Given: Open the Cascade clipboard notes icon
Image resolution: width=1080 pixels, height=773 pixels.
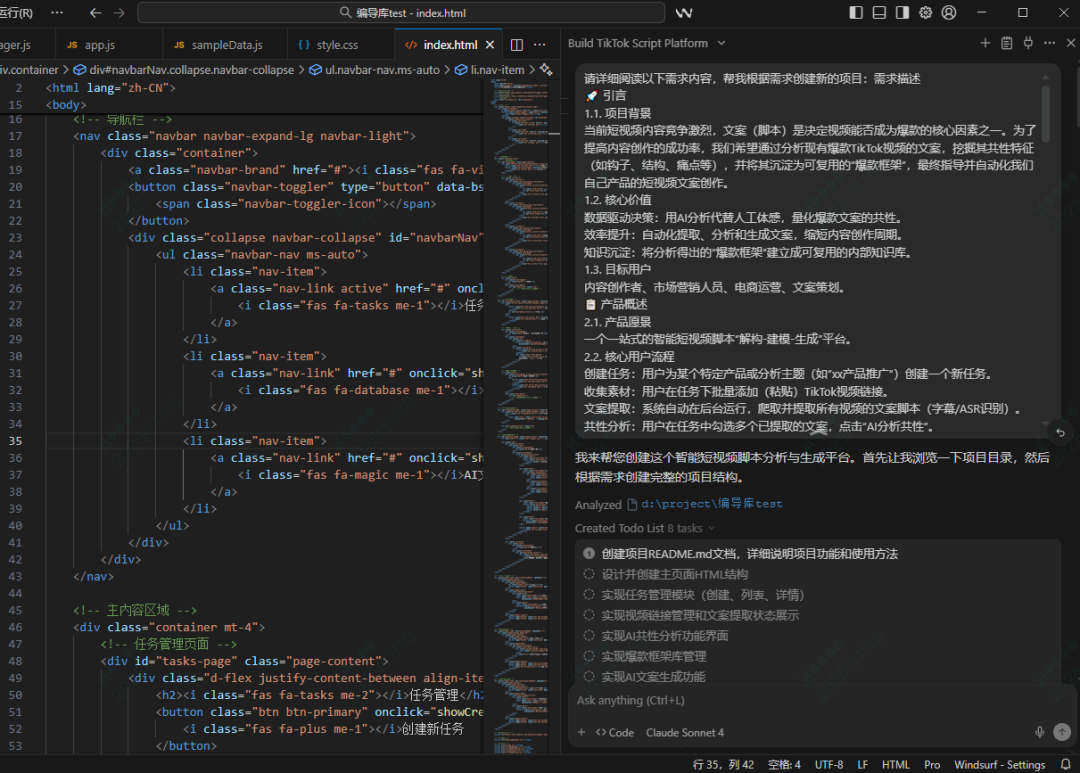Looking at the screenshot, I should click(1006, 43).
